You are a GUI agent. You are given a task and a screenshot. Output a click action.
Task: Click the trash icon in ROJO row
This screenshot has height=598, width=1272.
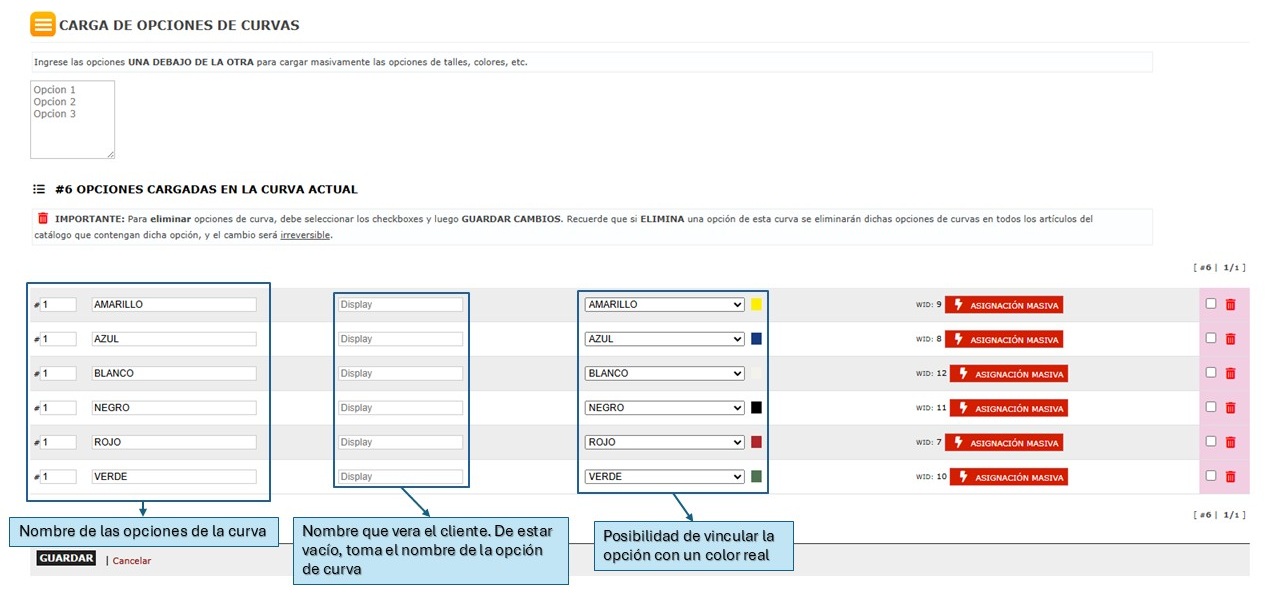(x=1230, y=442)
